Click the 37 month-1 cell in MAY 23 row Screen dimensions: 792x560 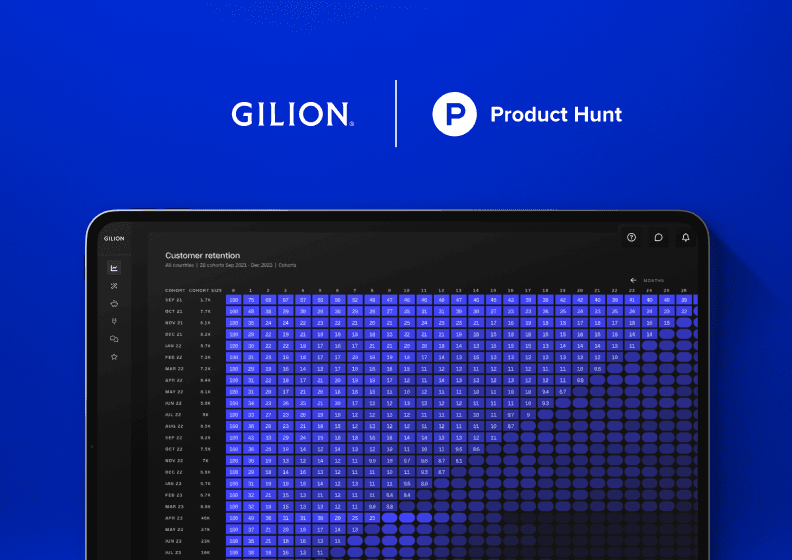[251, 530]
